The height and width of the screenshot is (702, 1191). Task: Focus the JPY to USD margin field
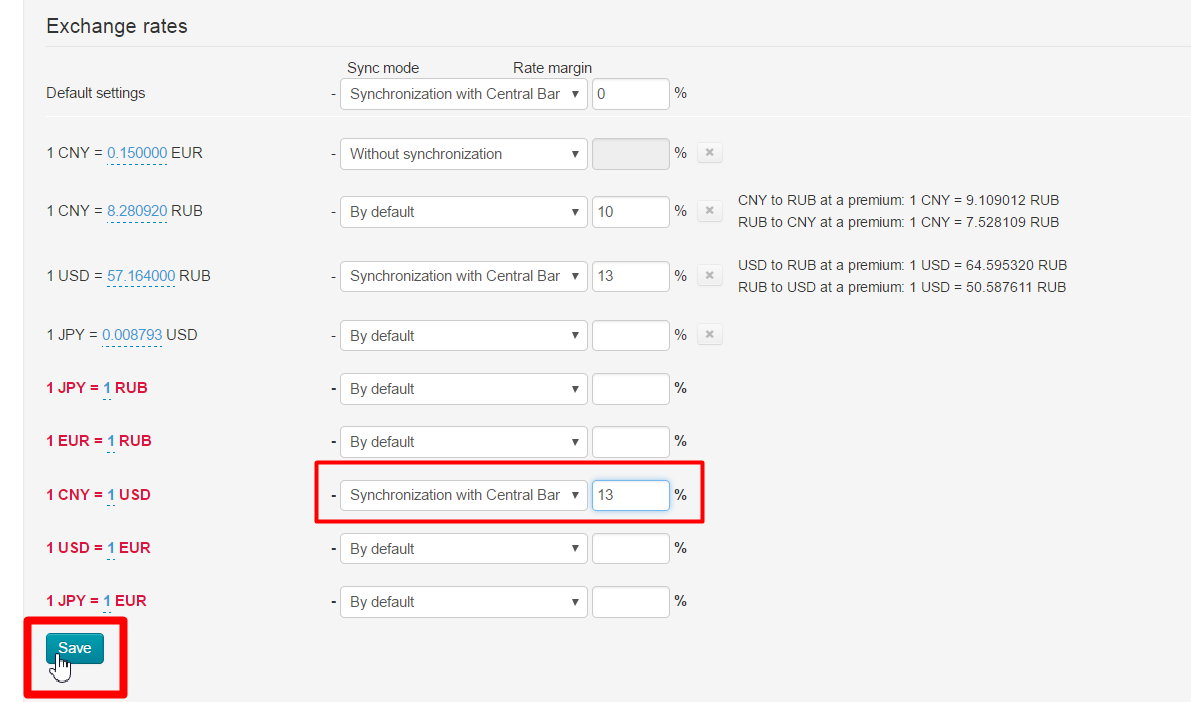630,336
